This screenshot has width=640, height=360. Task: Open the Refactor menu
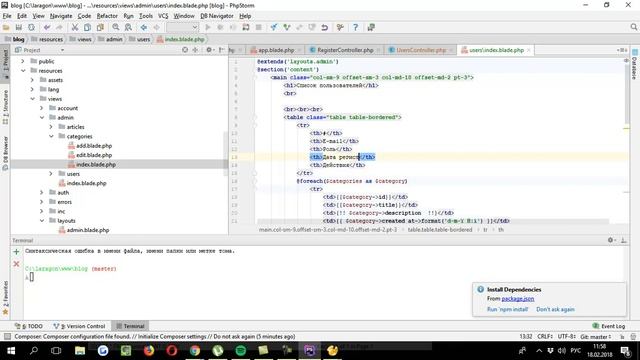pos(107,16)
